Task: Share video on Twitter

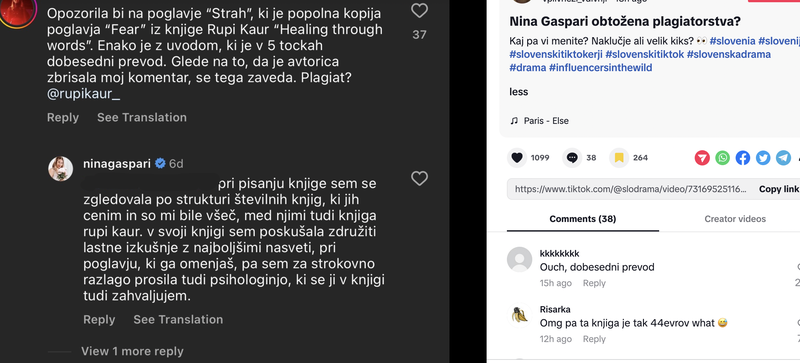Action: coord(763,158)
